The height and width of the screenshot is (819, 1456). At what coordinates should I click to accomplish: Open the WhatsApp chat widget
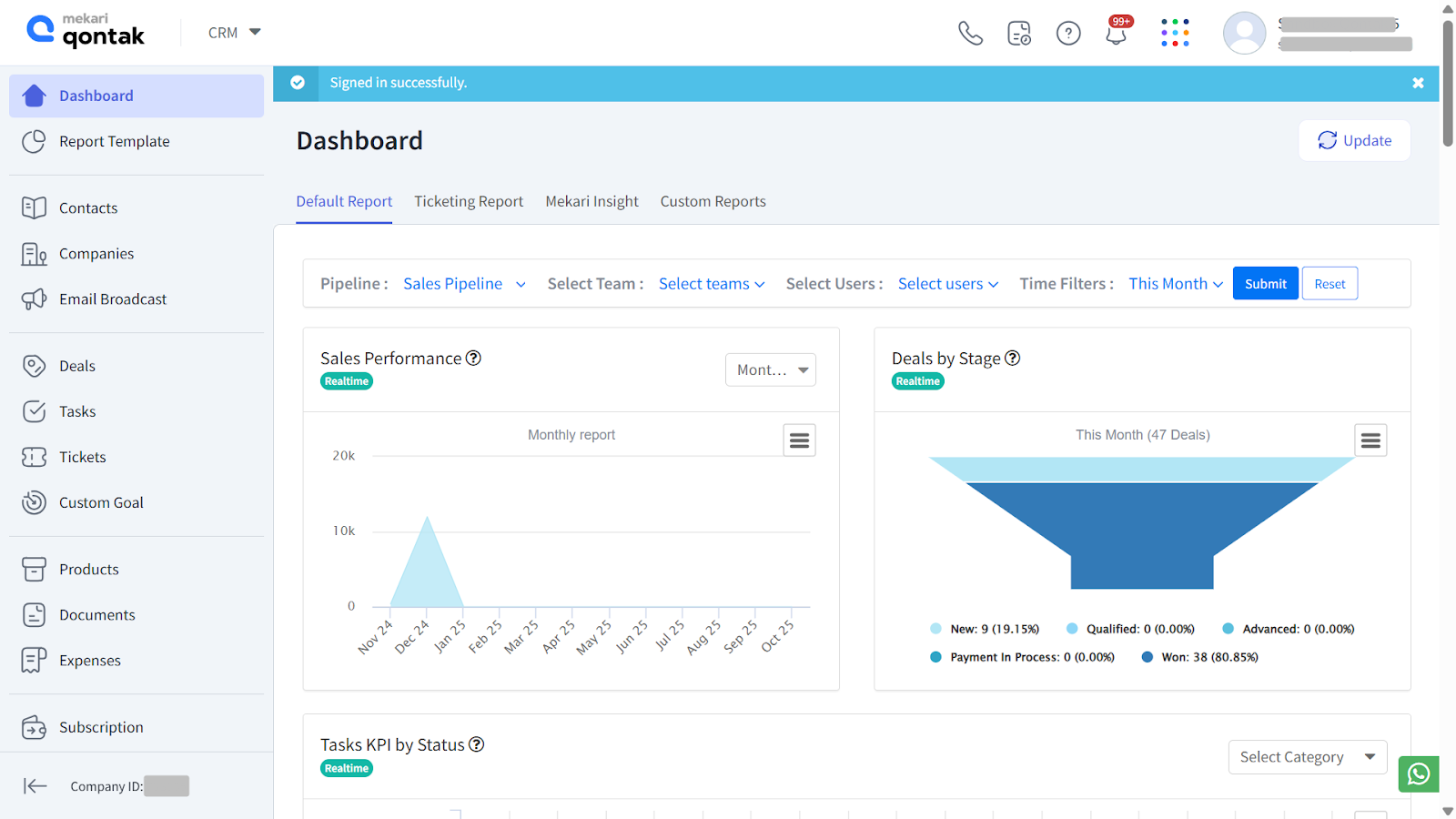tap(1419, 774)
